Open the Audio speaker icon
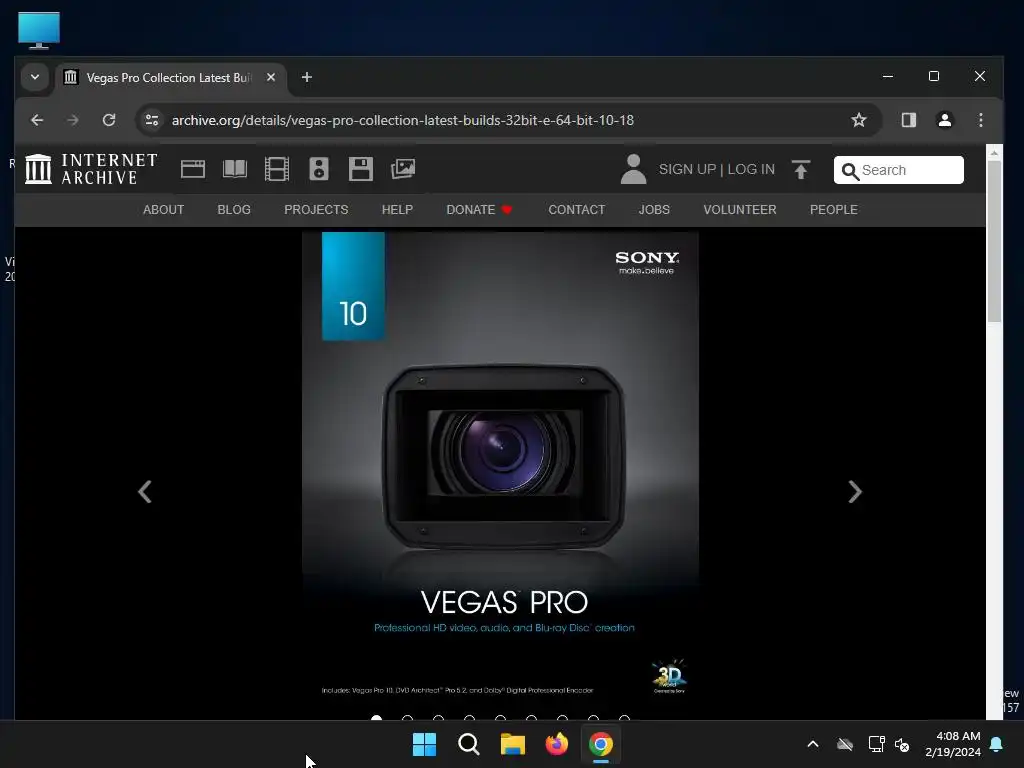The height and width of the screenshot is (768, 1024). tap(319, 169)
